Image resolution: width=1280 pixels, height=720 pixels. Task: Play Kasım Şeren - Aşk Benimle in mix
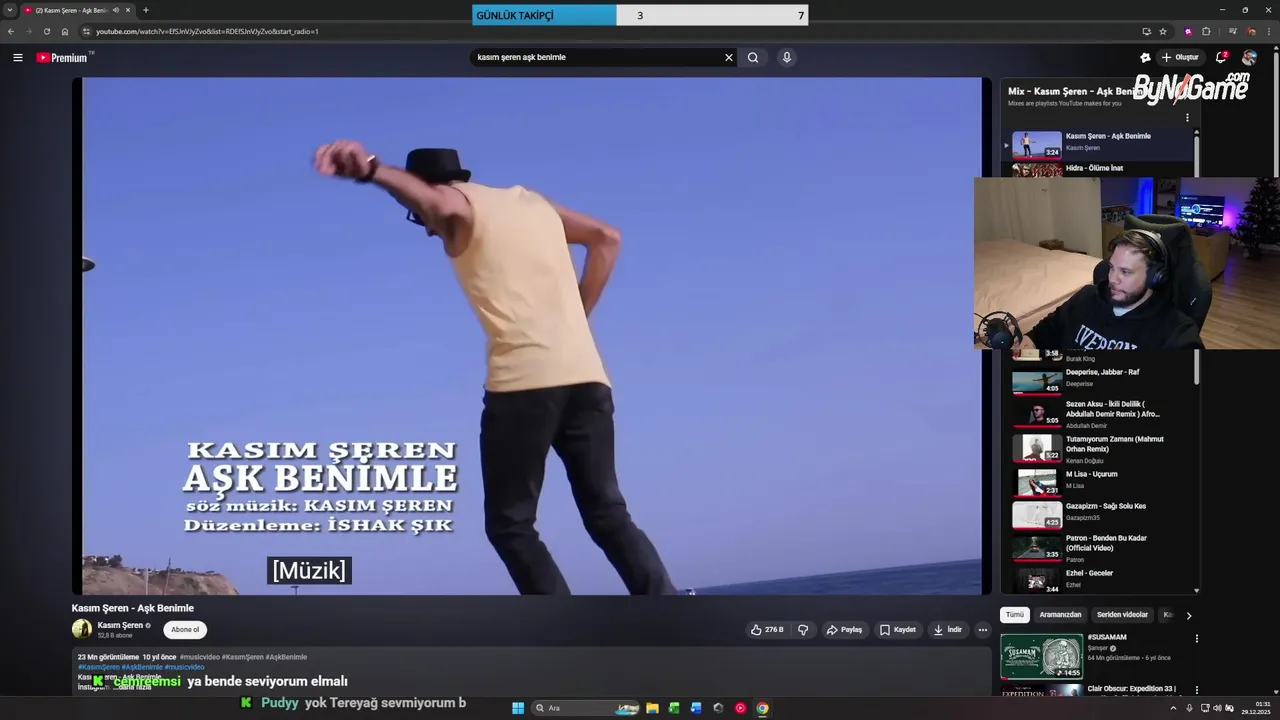(1100, 144)
